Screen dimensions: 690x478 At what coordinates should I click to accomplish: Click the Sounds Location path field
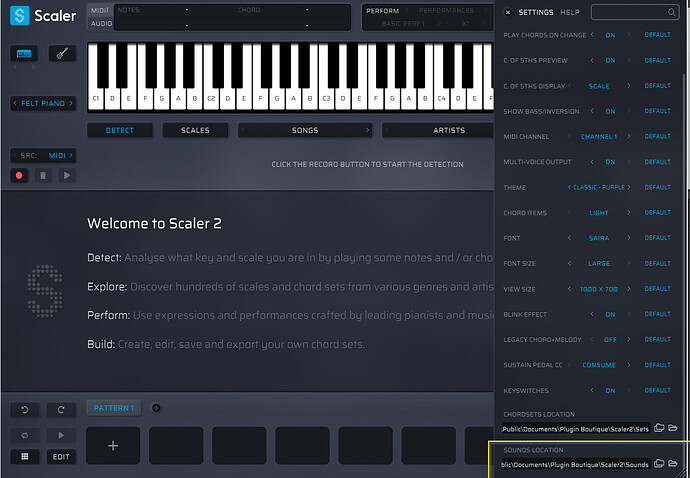click(576, 464)
